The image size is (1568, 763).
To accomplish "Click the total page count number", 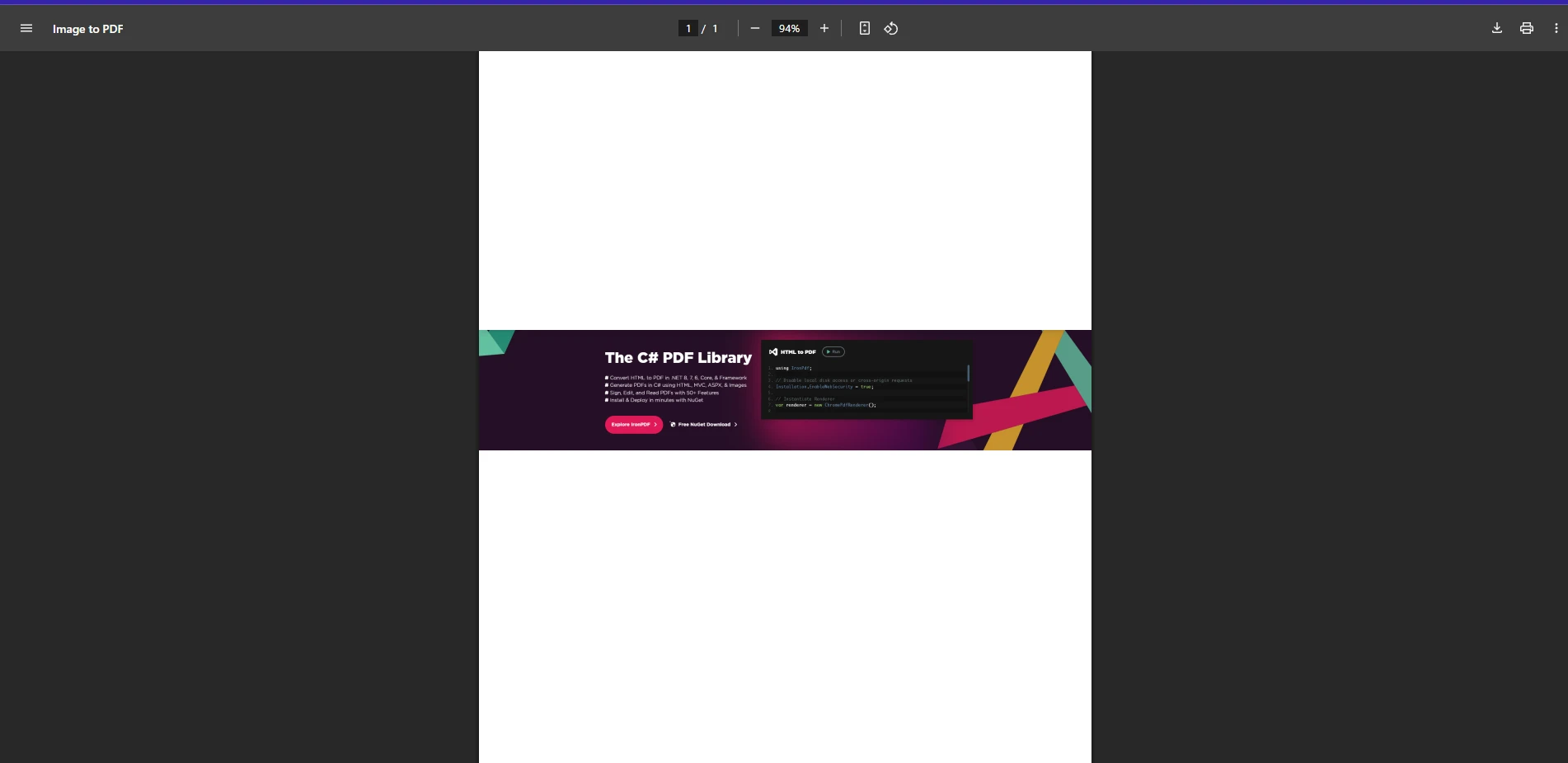I will pyautogui.click(x=715, y=29).
